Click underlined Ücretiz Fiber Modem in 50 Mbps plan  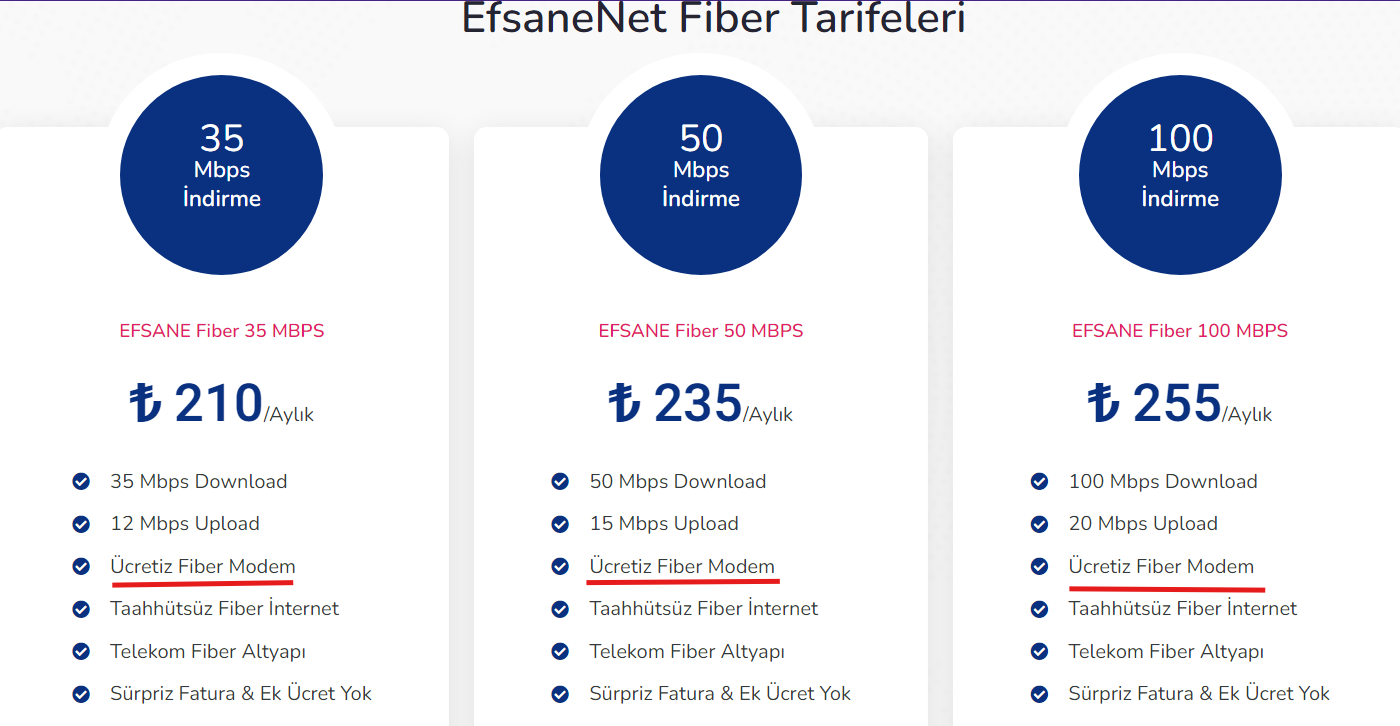click(x=682, y=567)
